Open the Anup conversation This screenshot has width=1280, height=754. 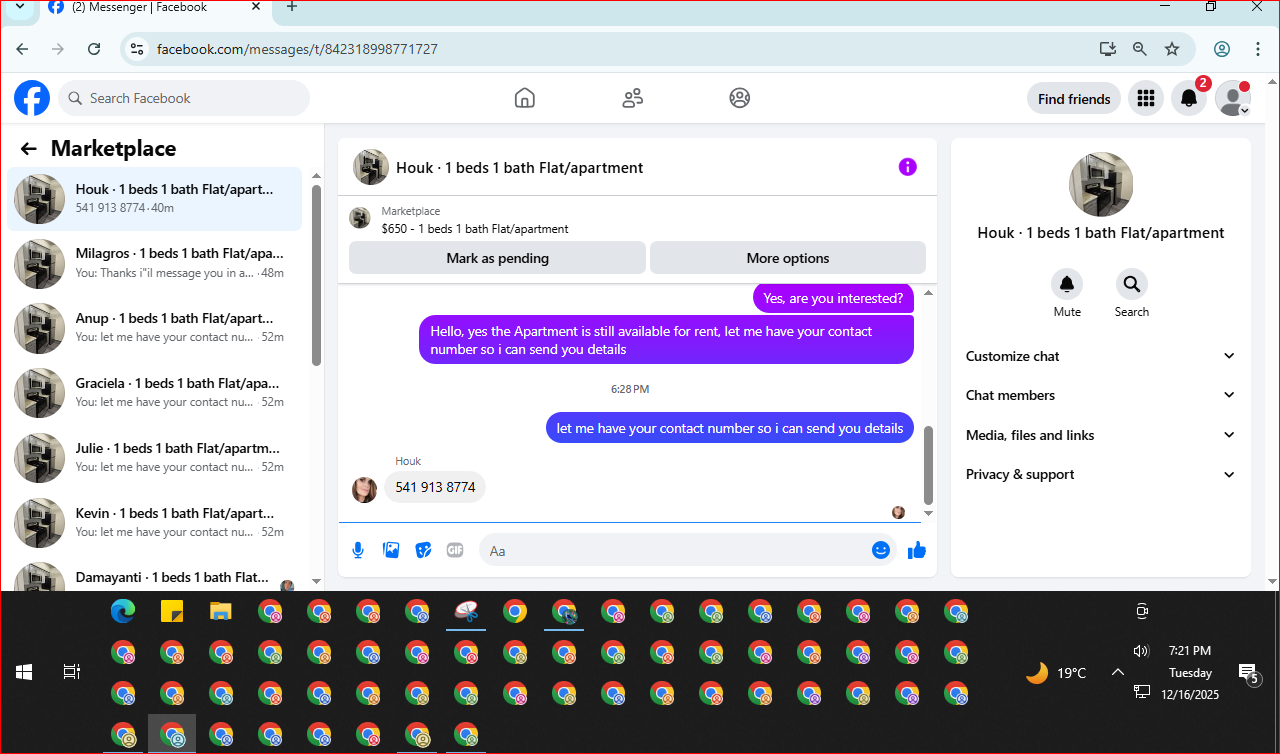click(155, 328)
